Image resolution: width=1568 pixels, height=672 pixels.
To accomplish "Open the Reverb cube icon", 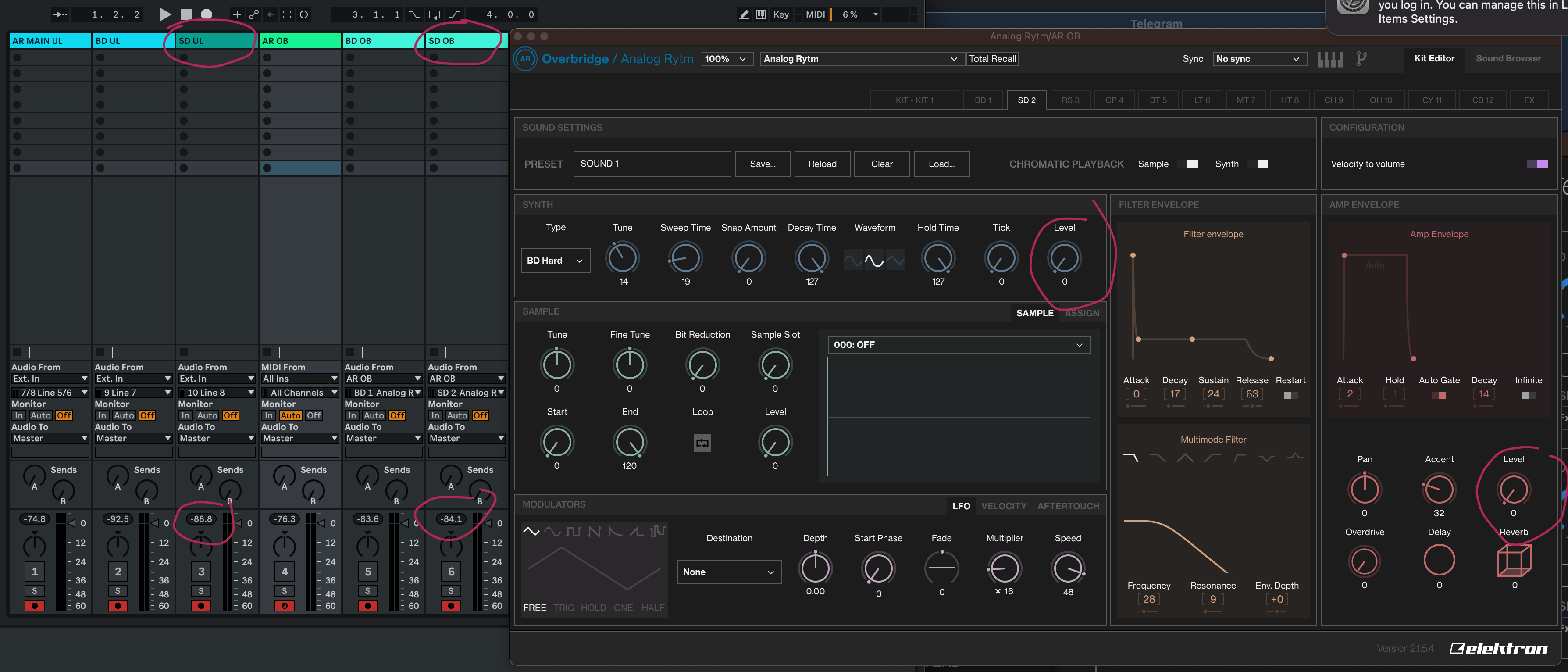I will [1514, 561].
